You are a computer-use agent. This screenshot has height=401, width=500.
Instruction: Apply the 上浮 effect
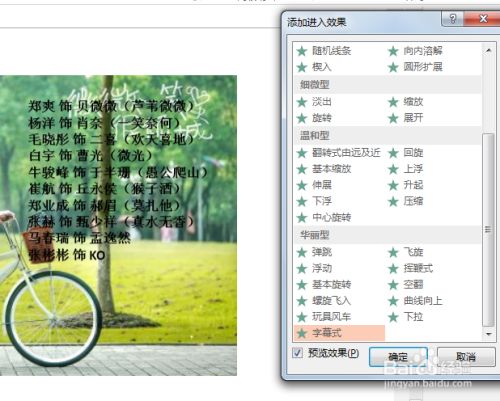click(406, 169)
